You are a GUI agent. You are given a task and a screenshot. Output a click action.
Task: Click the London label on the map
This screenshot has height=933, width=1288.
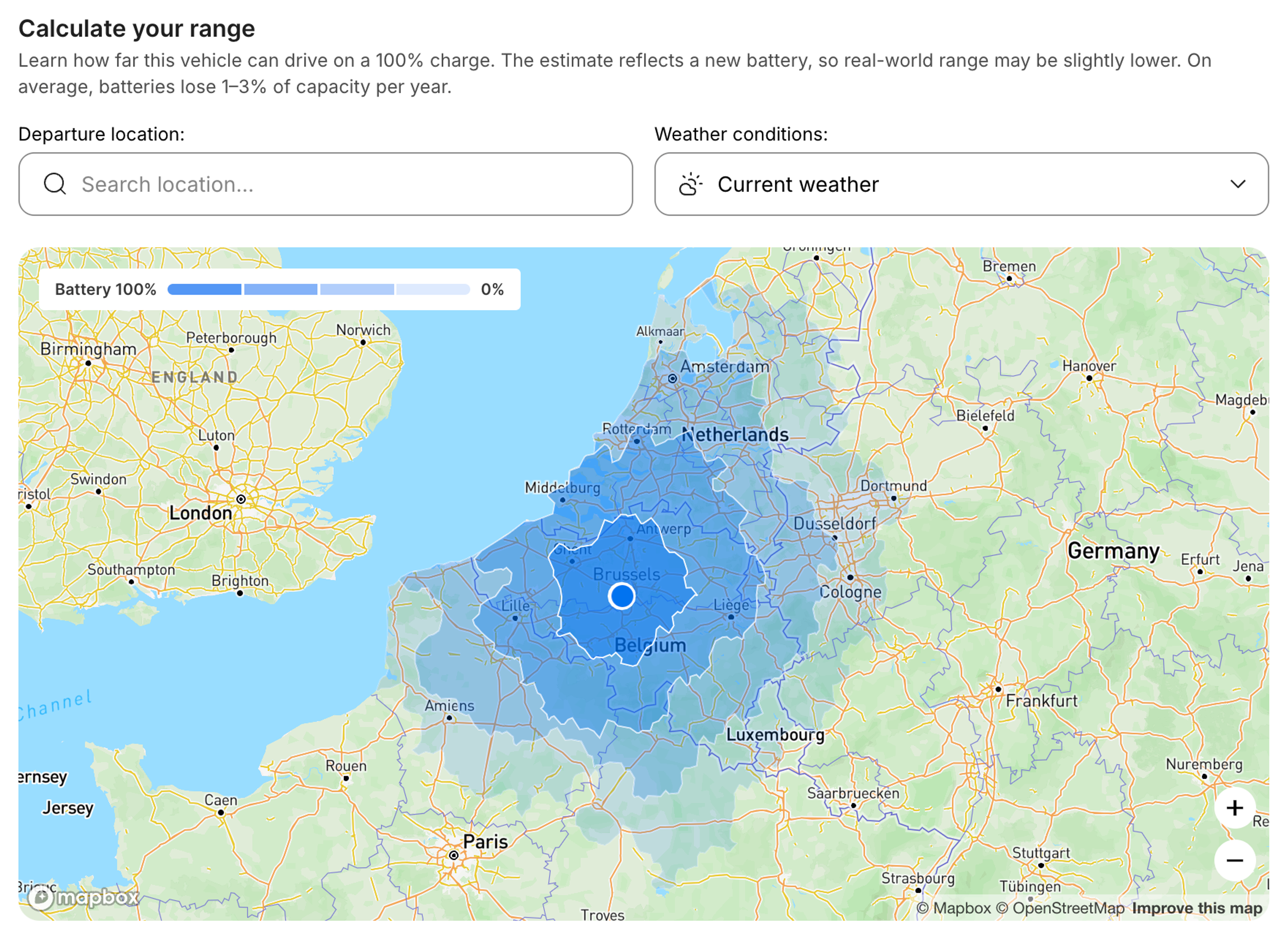201,513
